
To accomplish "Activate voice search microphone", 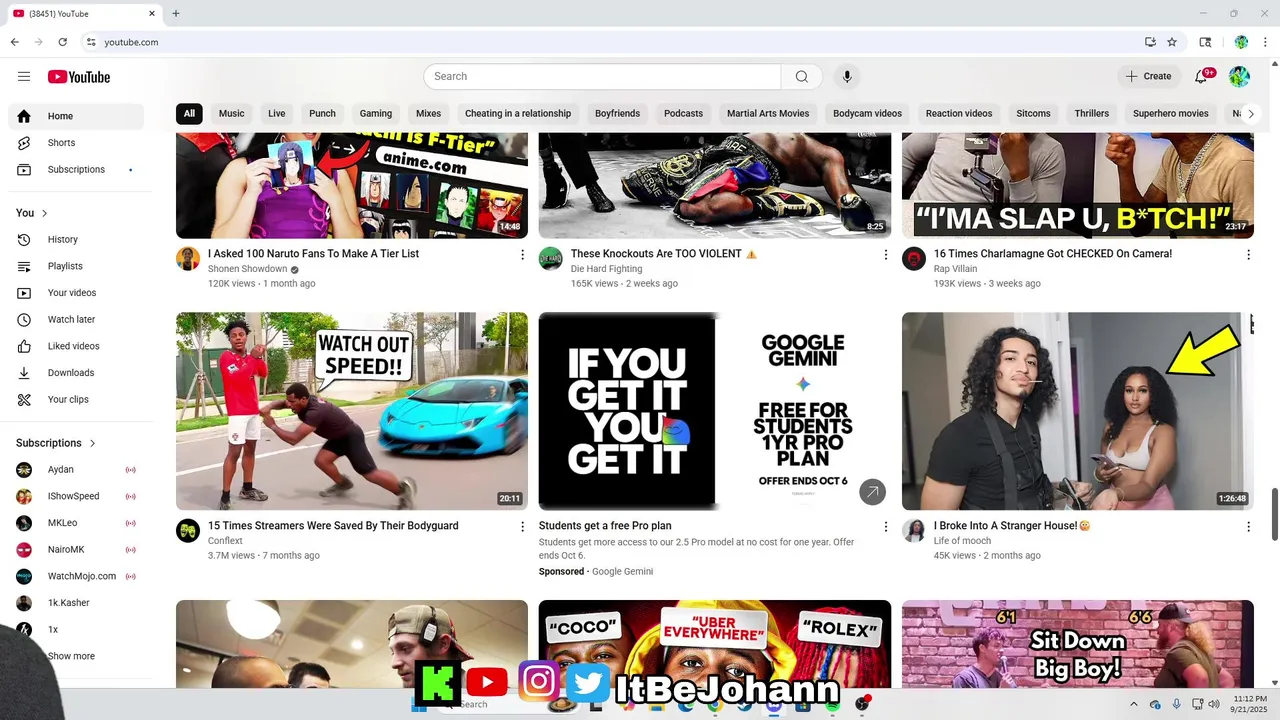I will pyautogui.click(x=847, y=77).
